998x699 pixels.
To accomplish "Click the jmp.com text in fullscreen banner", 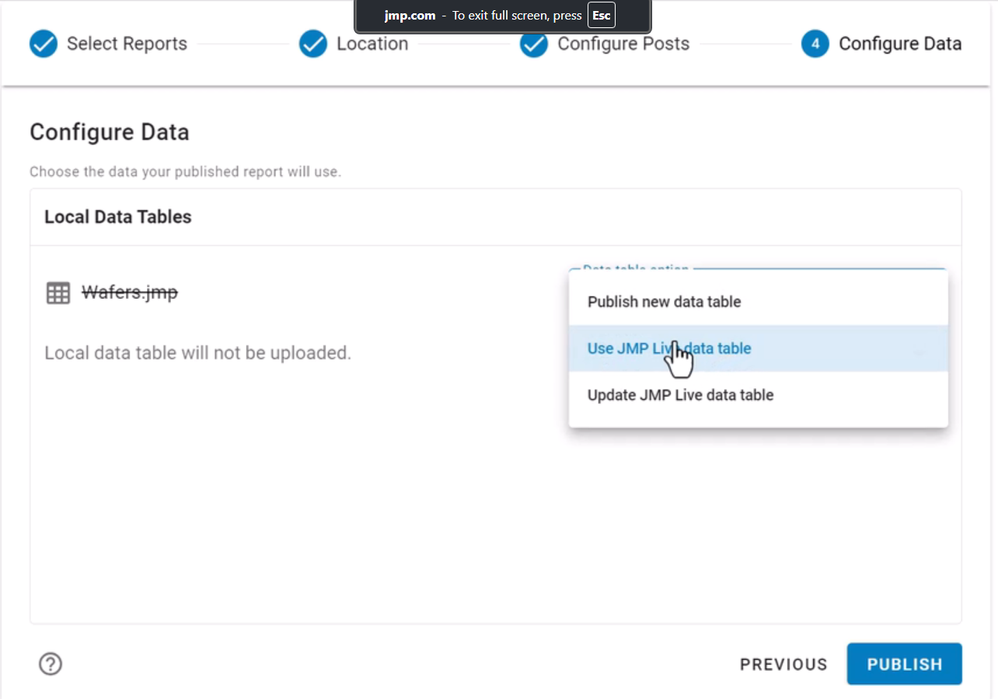I will (410, 16).
